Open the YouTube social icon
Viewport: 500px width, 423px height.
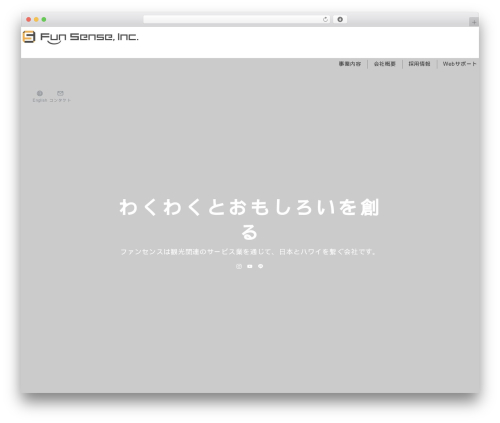pyautogui.click(x=250, y=266)
